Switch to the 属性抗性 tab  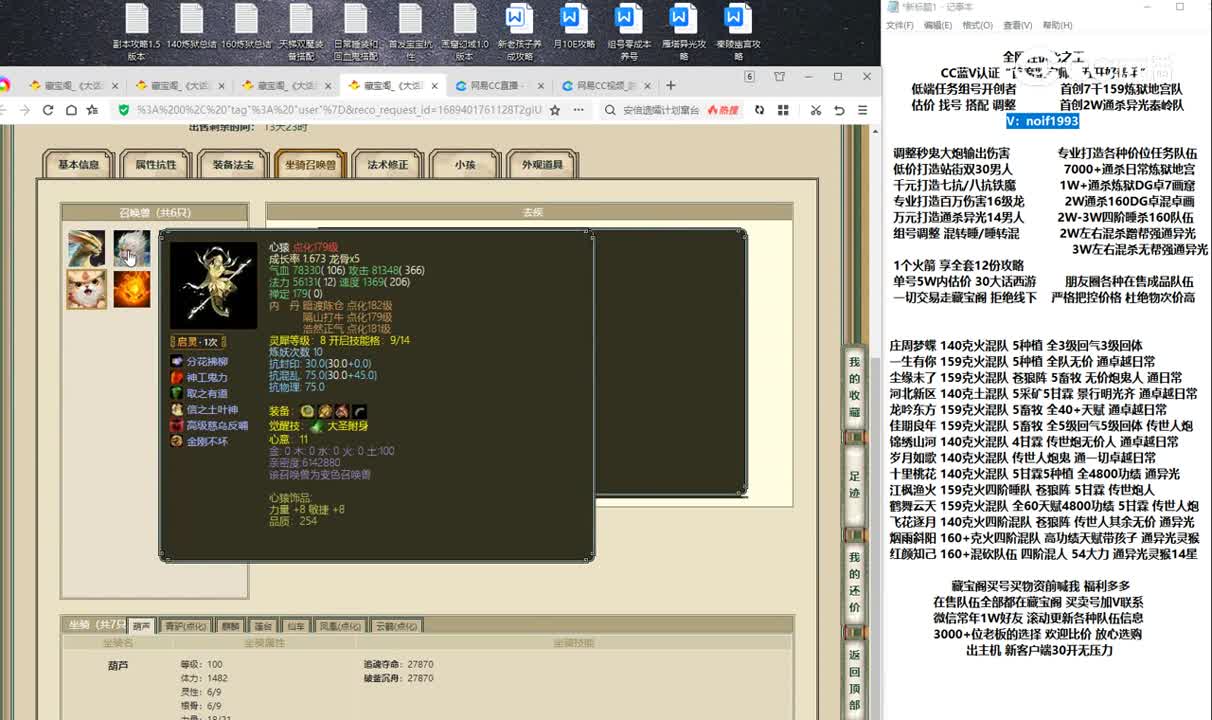(x=156, y=165)
